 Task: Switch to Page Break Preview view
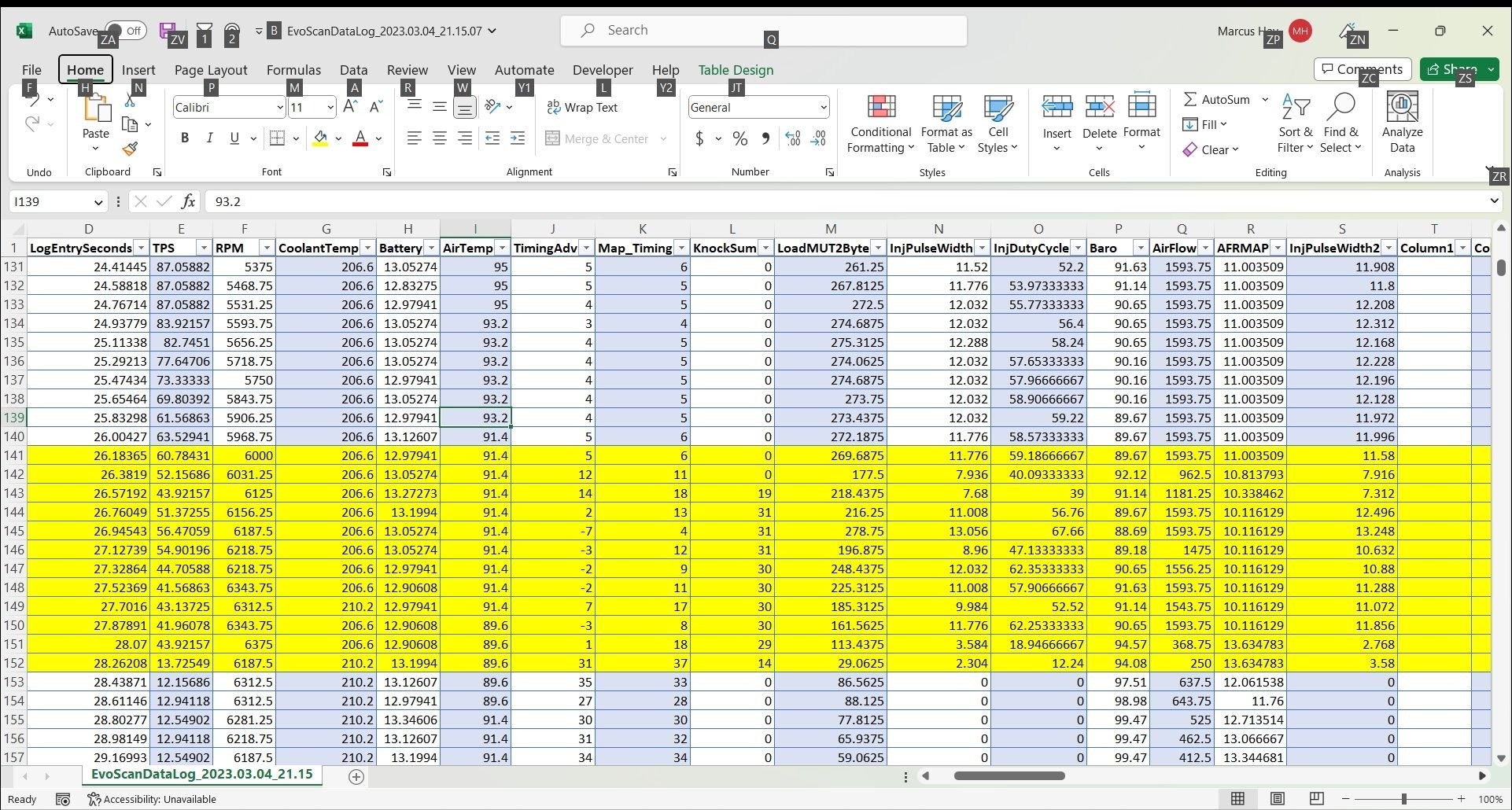click(1316, 799)
